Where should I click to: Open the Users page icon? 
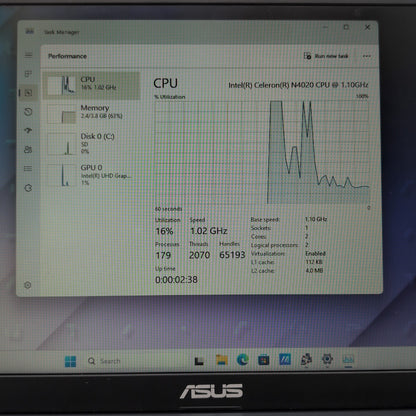[x=28, y=149]
